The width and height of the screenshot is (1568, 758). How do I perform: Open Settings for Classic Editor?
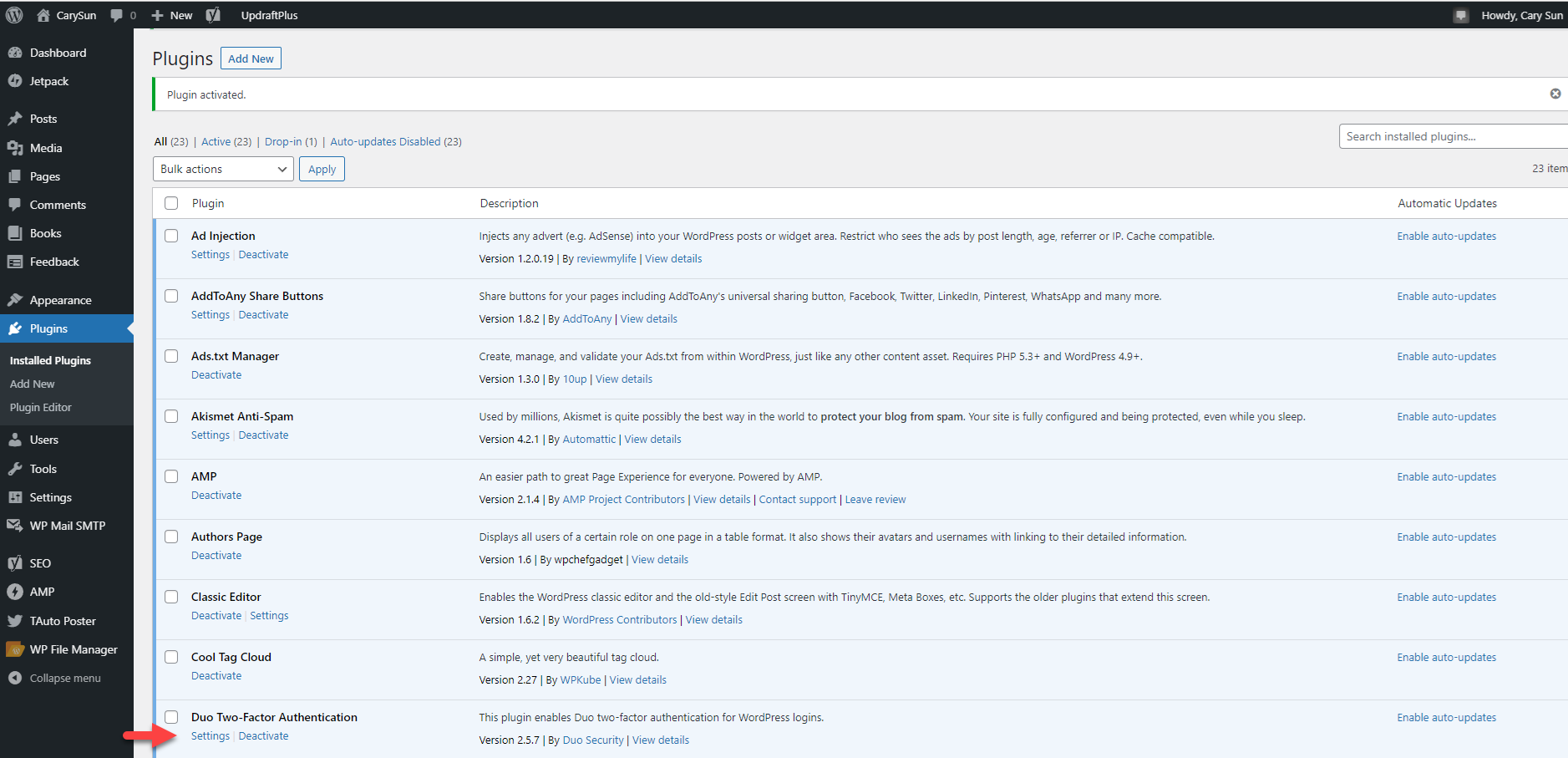tap(269, 616)
